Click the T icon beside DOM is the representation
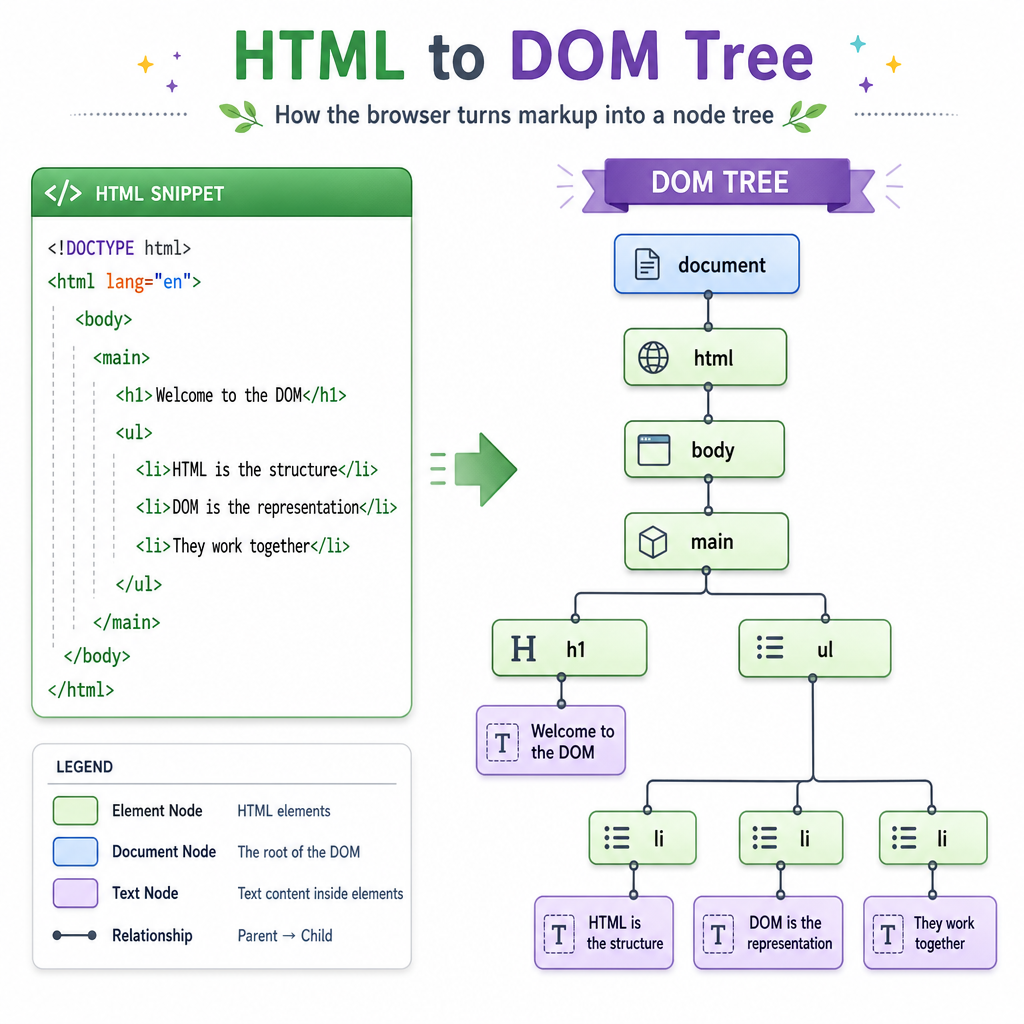1024x1024 pixels. (718, 934)
